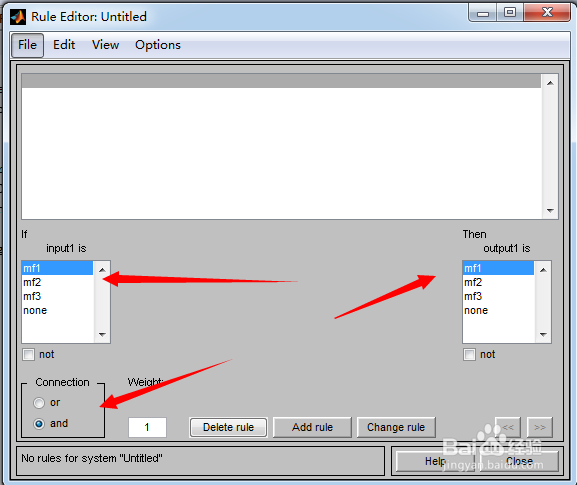
Task: Choose the 'or' connection radio button
Action: click(39, 403)
